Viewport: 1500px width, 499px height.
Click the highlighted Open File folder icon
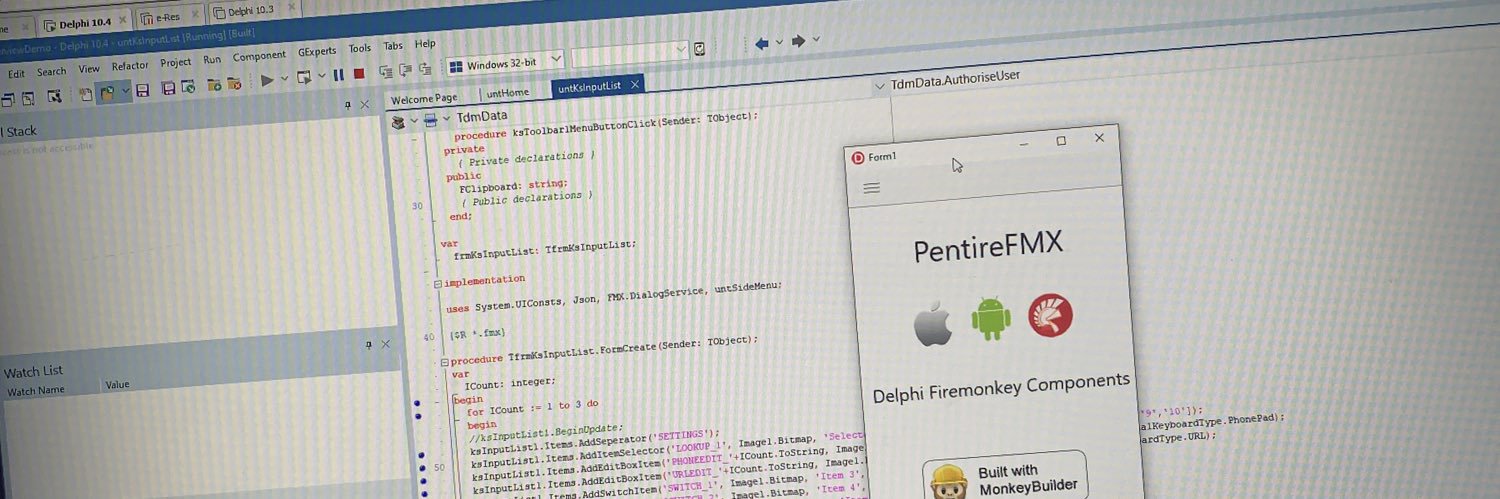tap(107, 92)
